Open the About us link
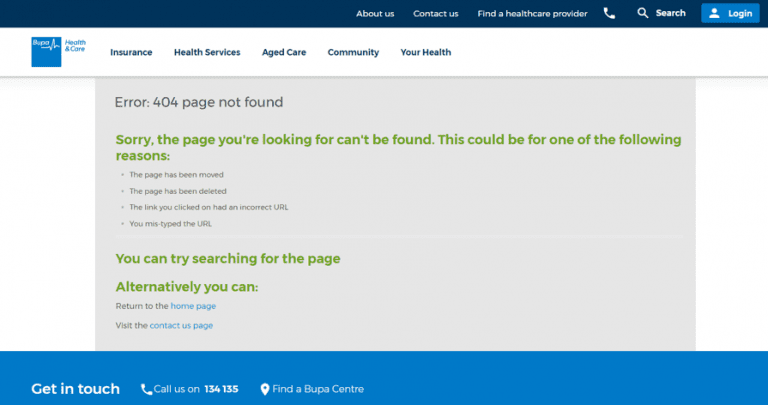The width and height of the screenshot is (768, 405). [375, 14]
